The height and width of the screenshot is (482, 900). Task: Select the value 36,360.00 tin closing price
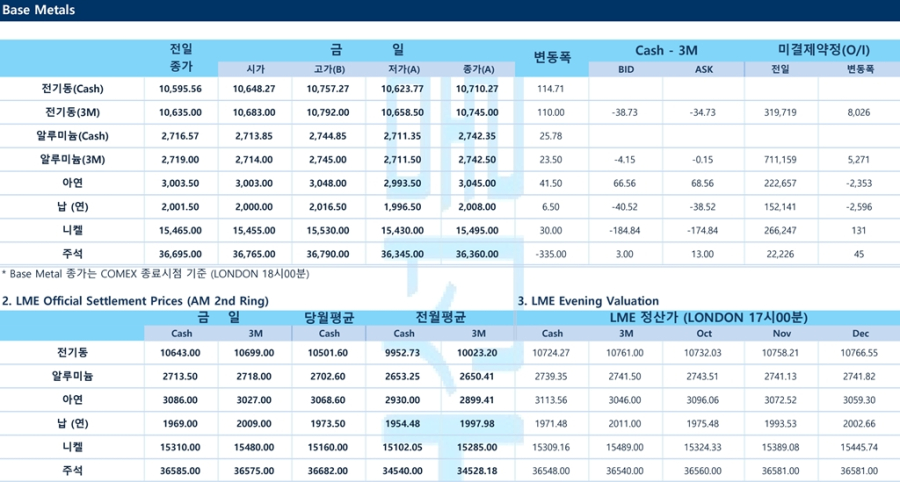[x=477, y=254]
